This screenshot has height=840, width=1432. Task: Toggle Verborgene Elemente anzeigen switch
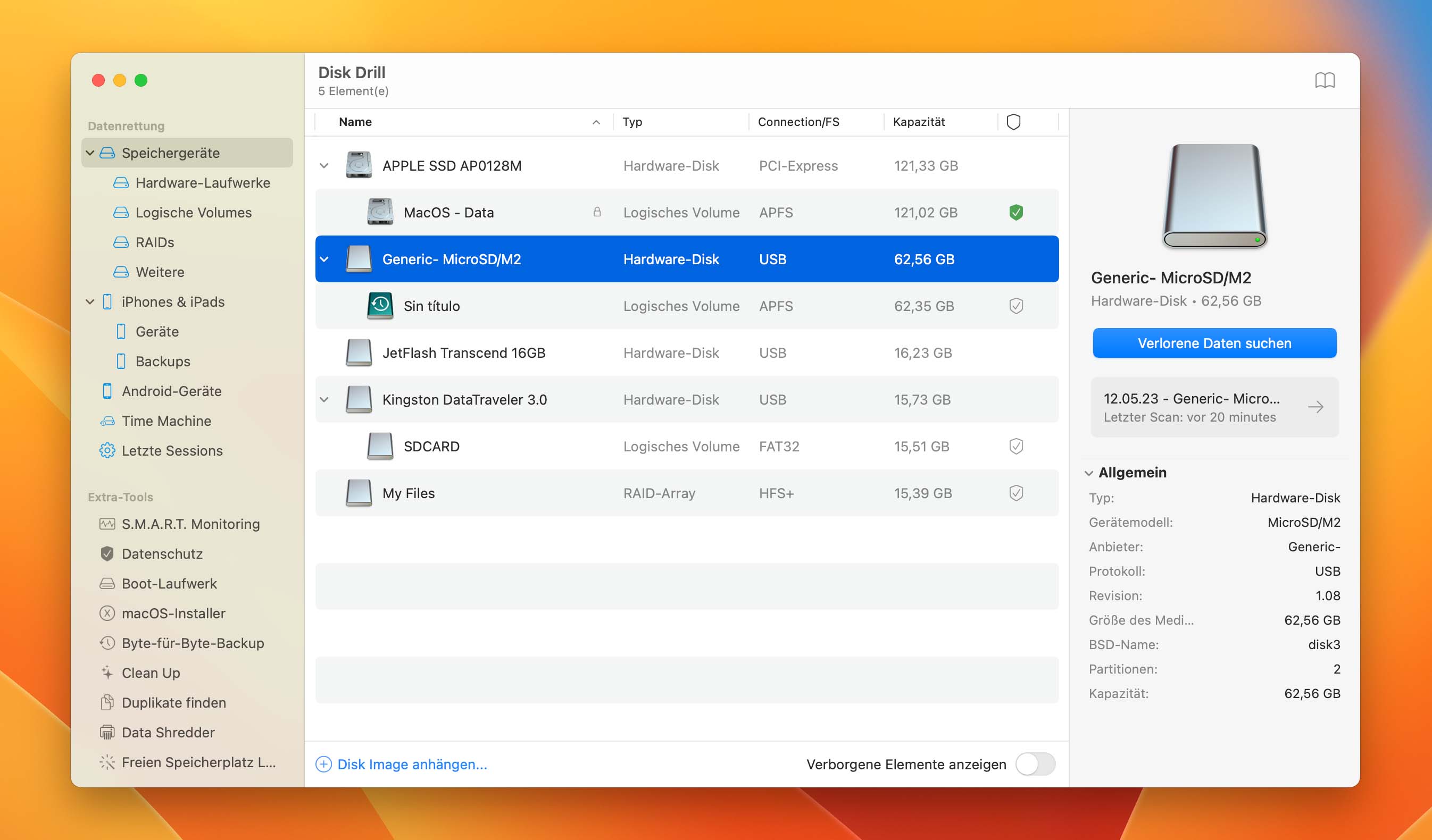1037,764
